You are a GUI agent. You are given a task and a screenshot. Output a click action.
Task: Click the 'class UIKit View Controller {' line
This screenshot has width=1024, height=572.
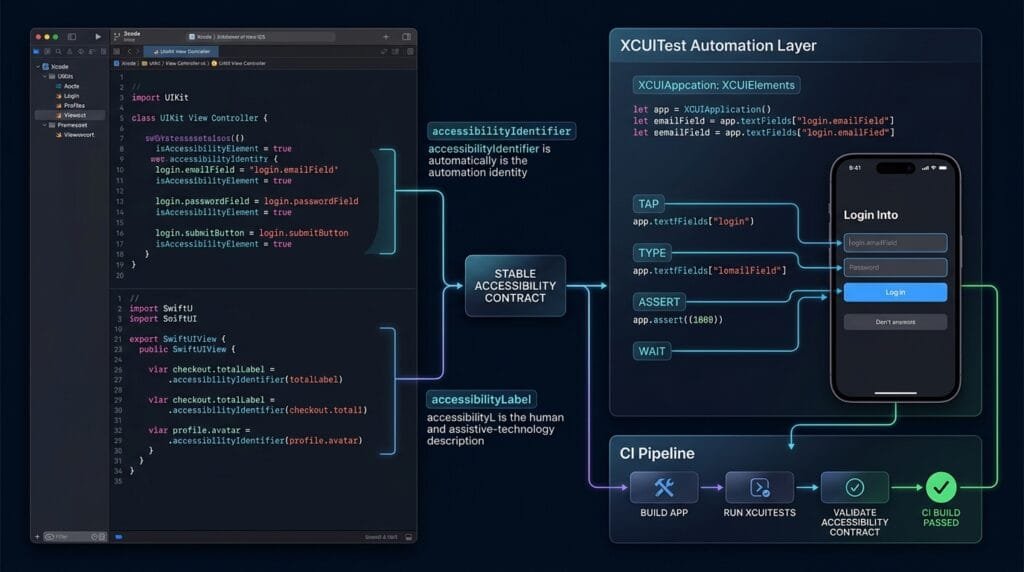[199, 118]
